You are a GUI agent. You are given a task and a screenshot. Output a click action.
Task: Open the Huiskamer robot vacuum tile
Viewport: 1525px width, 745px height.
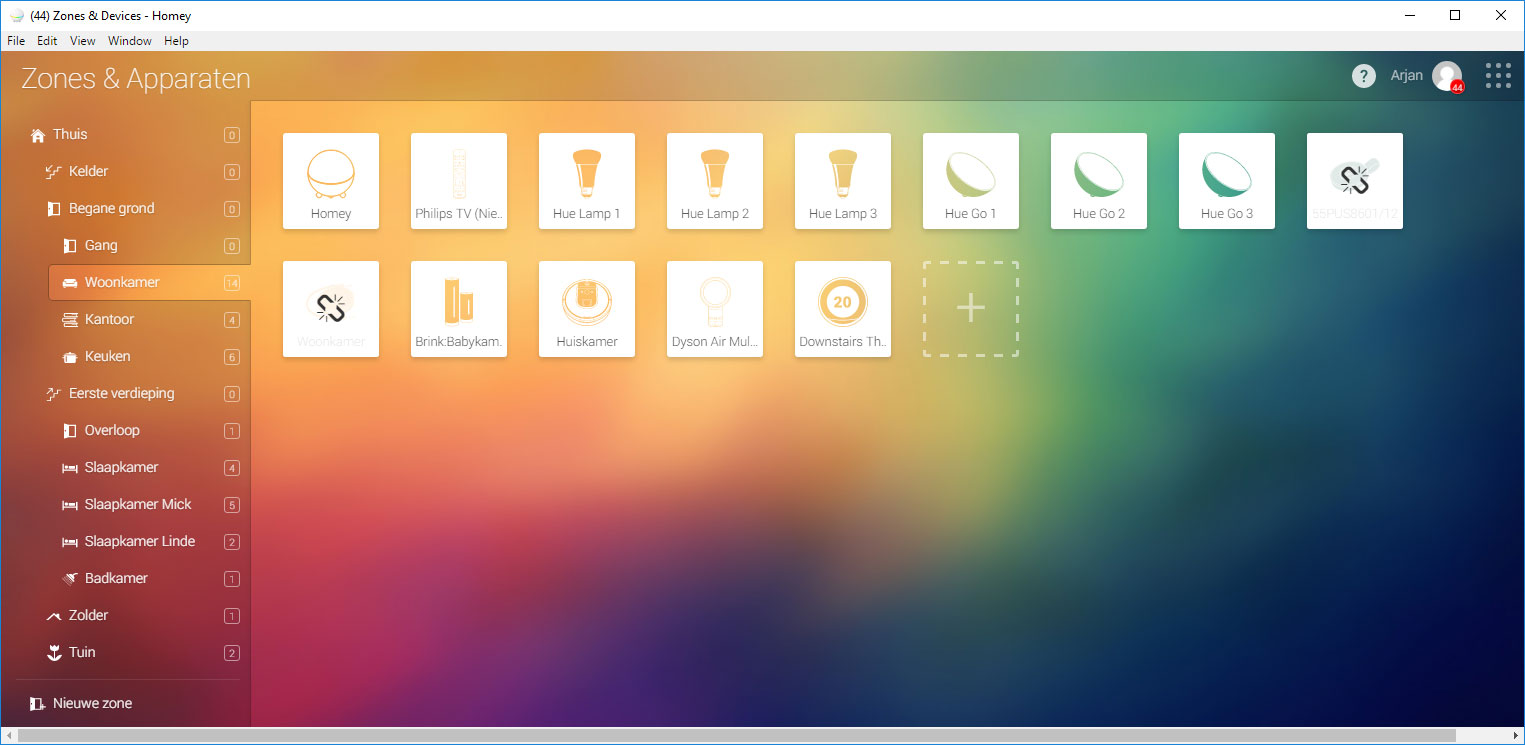[587, 309]
